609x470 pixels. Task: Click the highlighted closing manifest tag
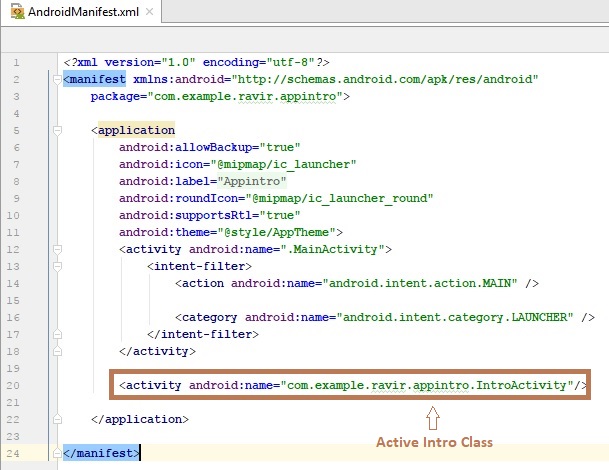tap(101, 453)
